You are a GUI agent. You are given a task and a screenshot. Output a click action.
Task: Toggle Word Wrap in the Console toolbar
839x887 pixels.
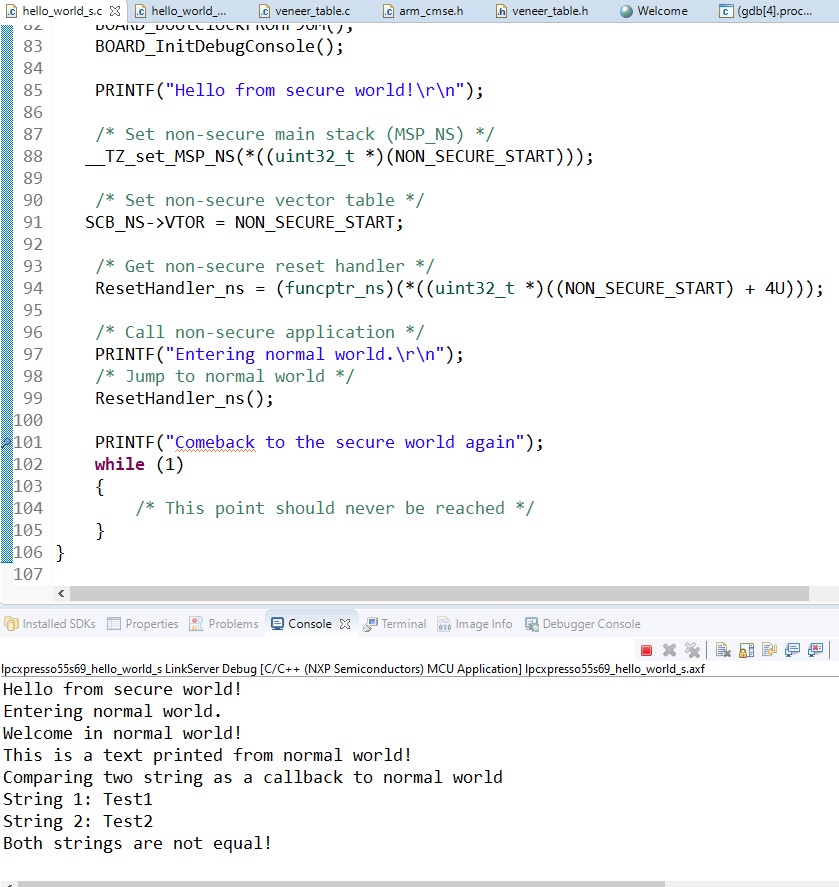pyautogui.click(x=769, y=650)
